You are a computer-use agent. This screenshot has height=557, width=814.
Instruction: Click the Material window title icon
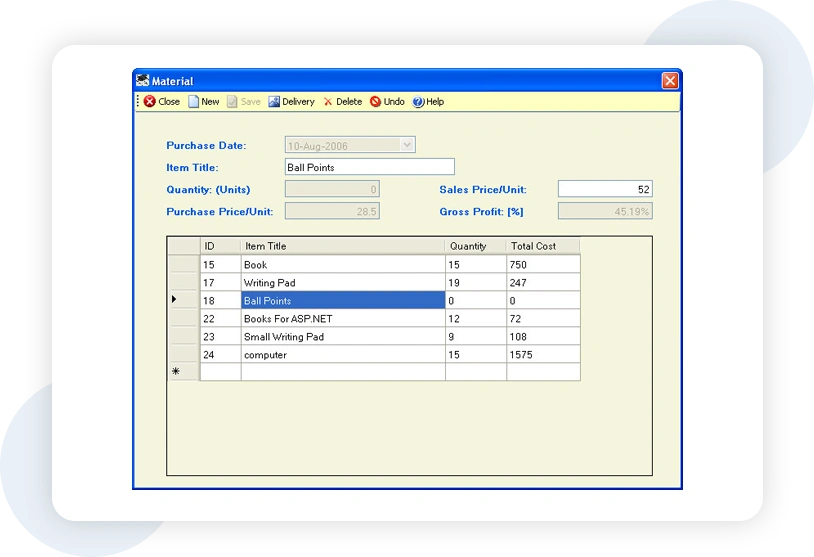(x=143, y=81)
